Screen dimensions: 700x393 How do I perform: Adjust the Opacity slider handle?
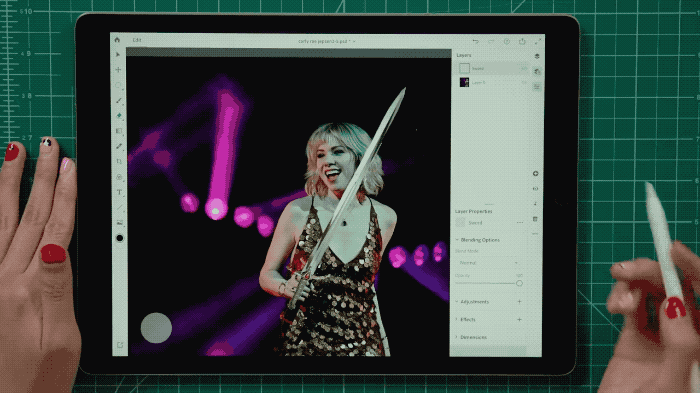coord(519,283)
